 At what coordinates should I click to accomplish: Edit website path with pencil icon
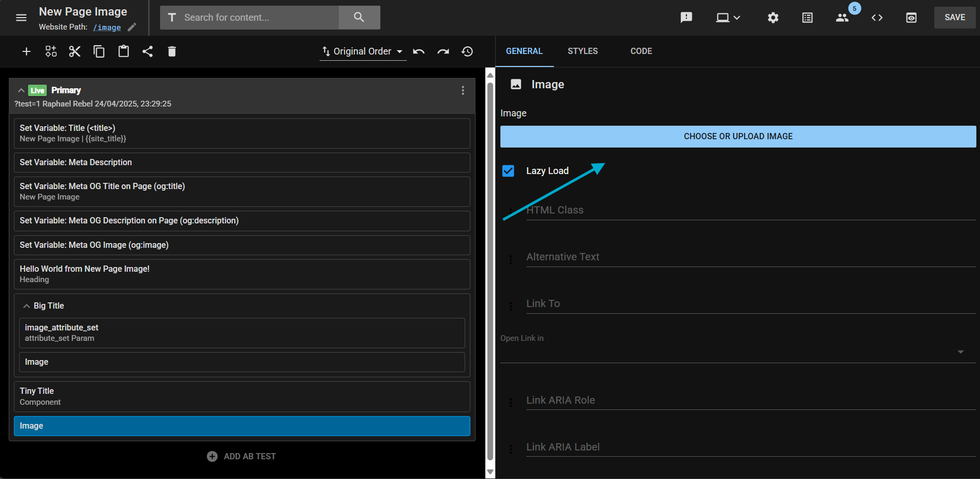point(132,28)
